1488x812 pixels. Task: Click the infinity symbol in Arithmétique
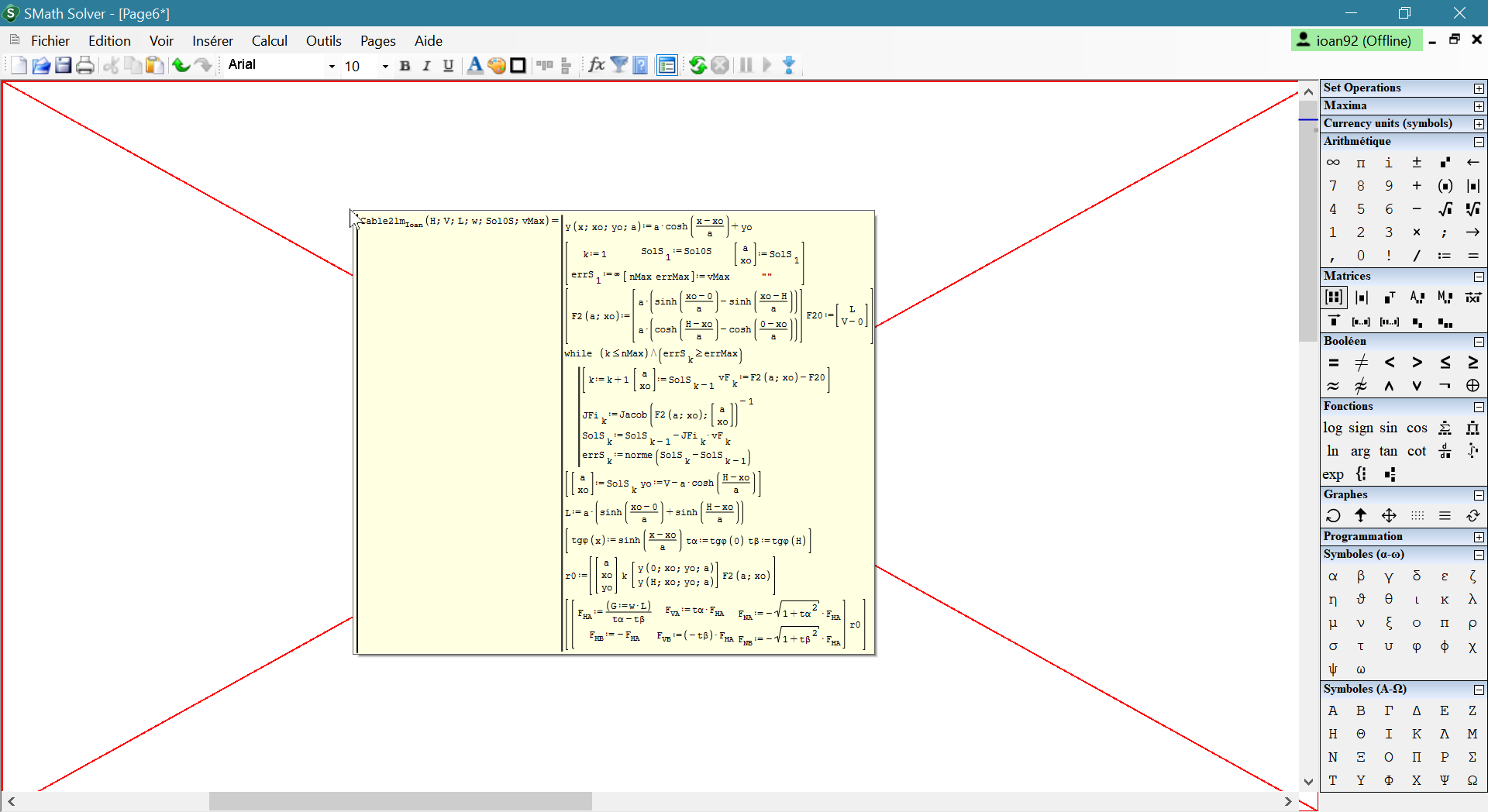(x=1333, y=163)
